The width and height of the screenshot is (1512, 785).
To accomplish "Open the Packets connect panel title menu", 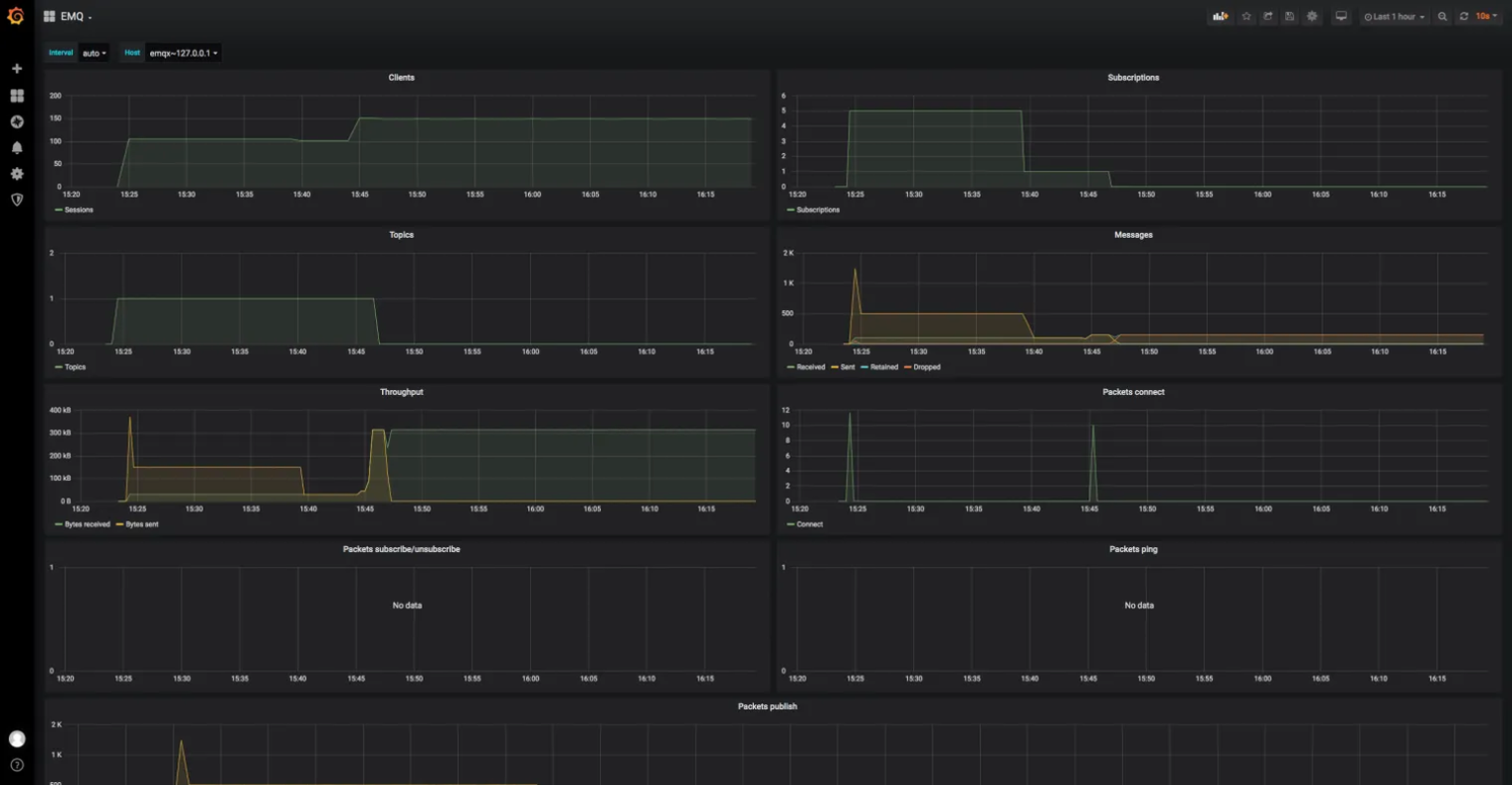I will pos(1133,392).
